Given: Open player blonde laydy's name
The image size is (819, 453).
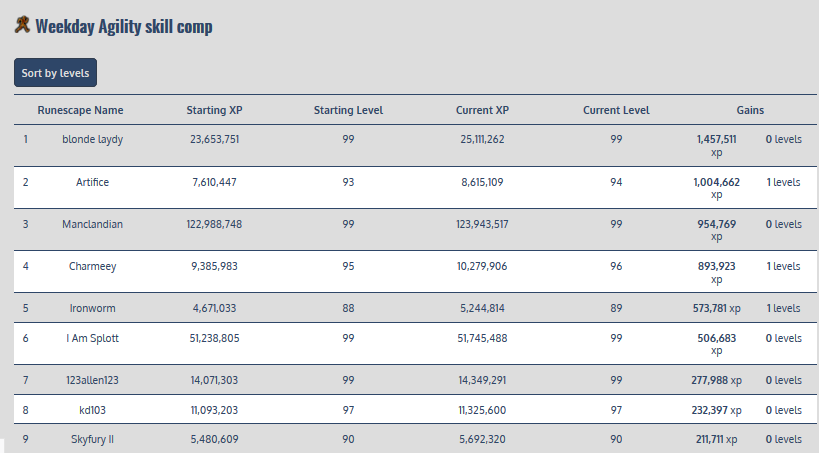Looking at the screenshot, I should point(92,139).
